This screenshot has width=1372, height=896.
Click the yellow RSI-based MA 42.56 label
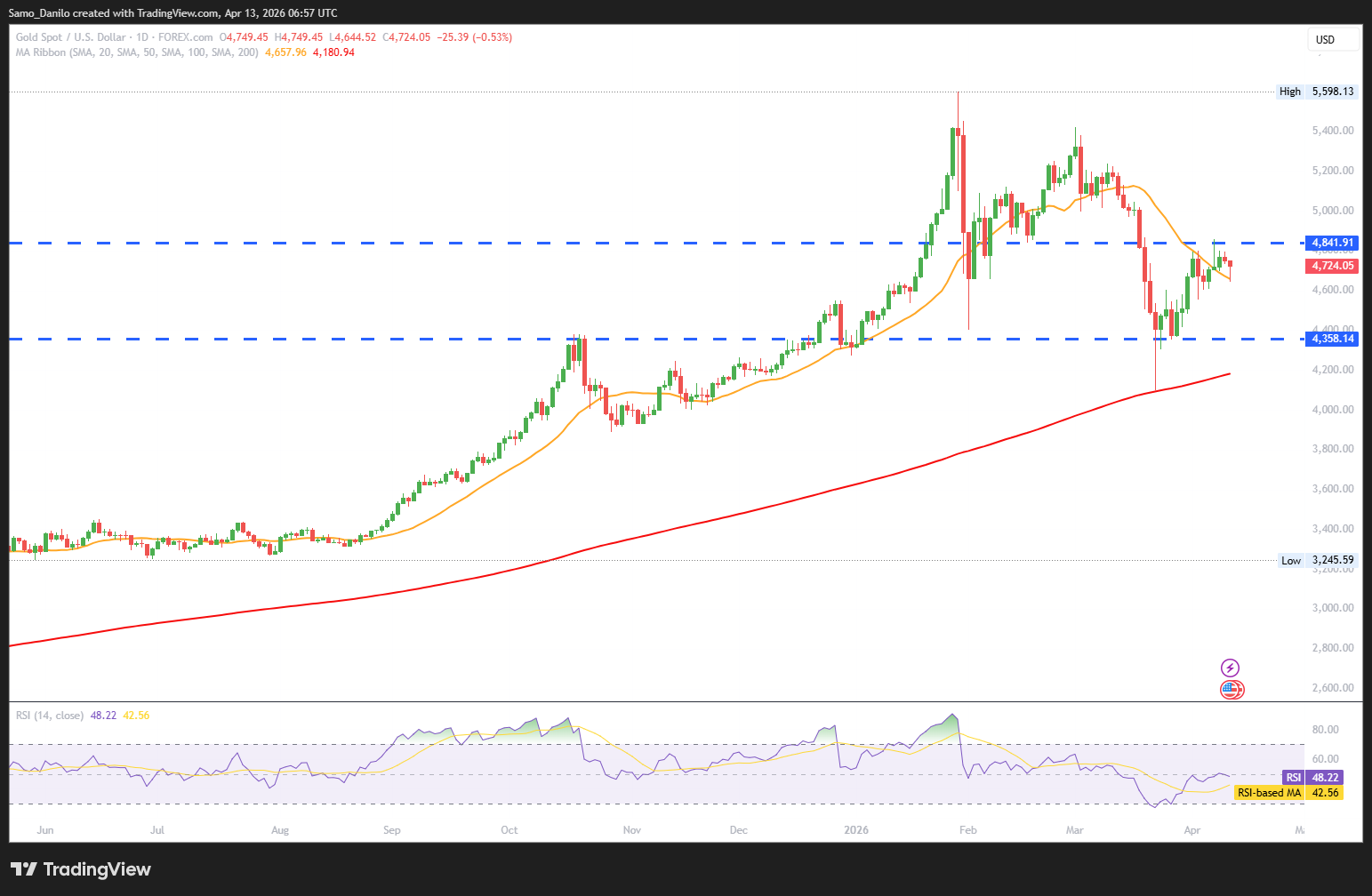click(1288, 793)
